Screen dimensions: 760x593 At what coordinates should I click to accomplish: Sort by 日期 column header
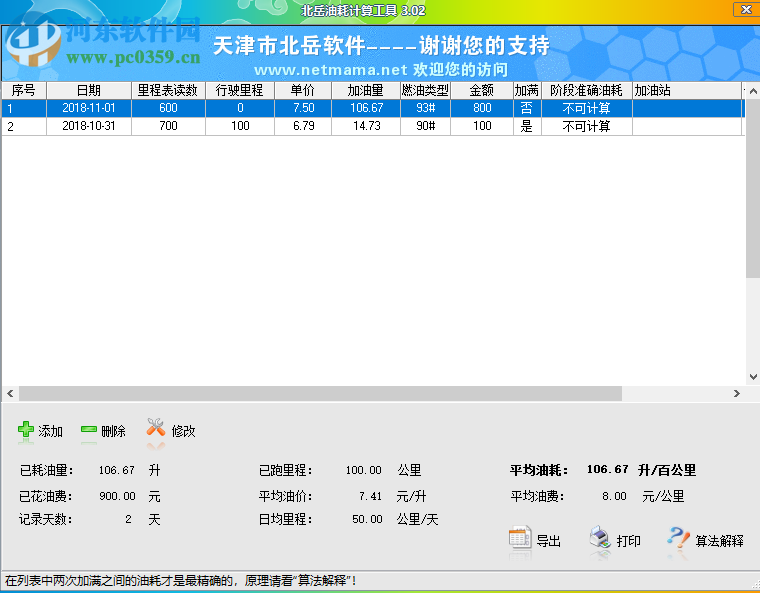89,90
